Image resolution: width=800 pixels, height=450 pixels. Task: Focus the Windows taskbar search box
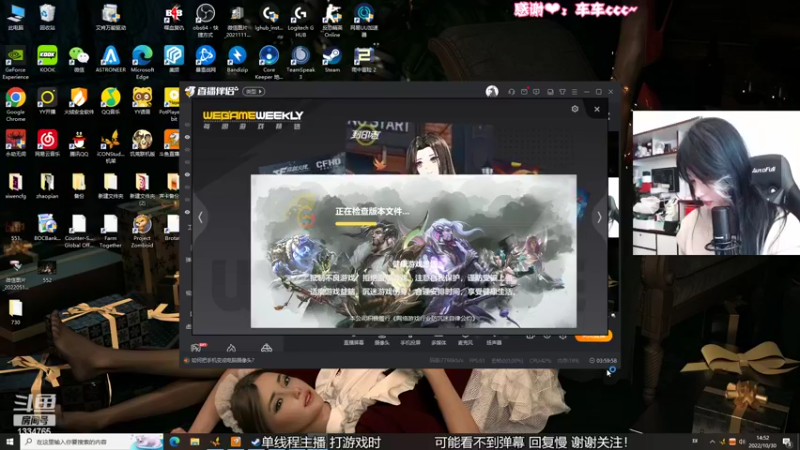click(x=92, y=441)
